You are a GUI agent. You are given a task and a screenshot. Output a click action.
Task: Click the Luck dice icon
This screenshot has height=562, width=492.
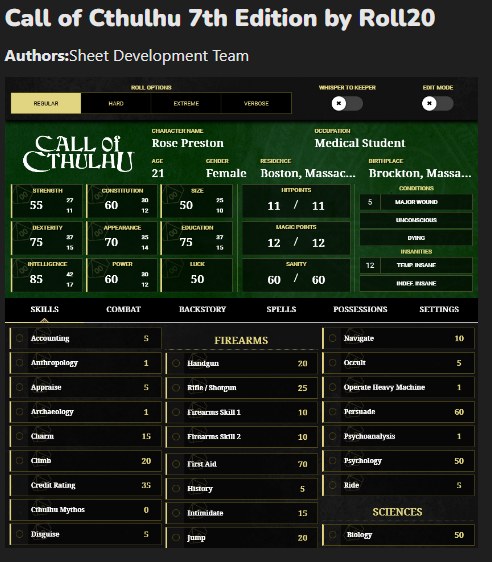click(x=172, y=270)
